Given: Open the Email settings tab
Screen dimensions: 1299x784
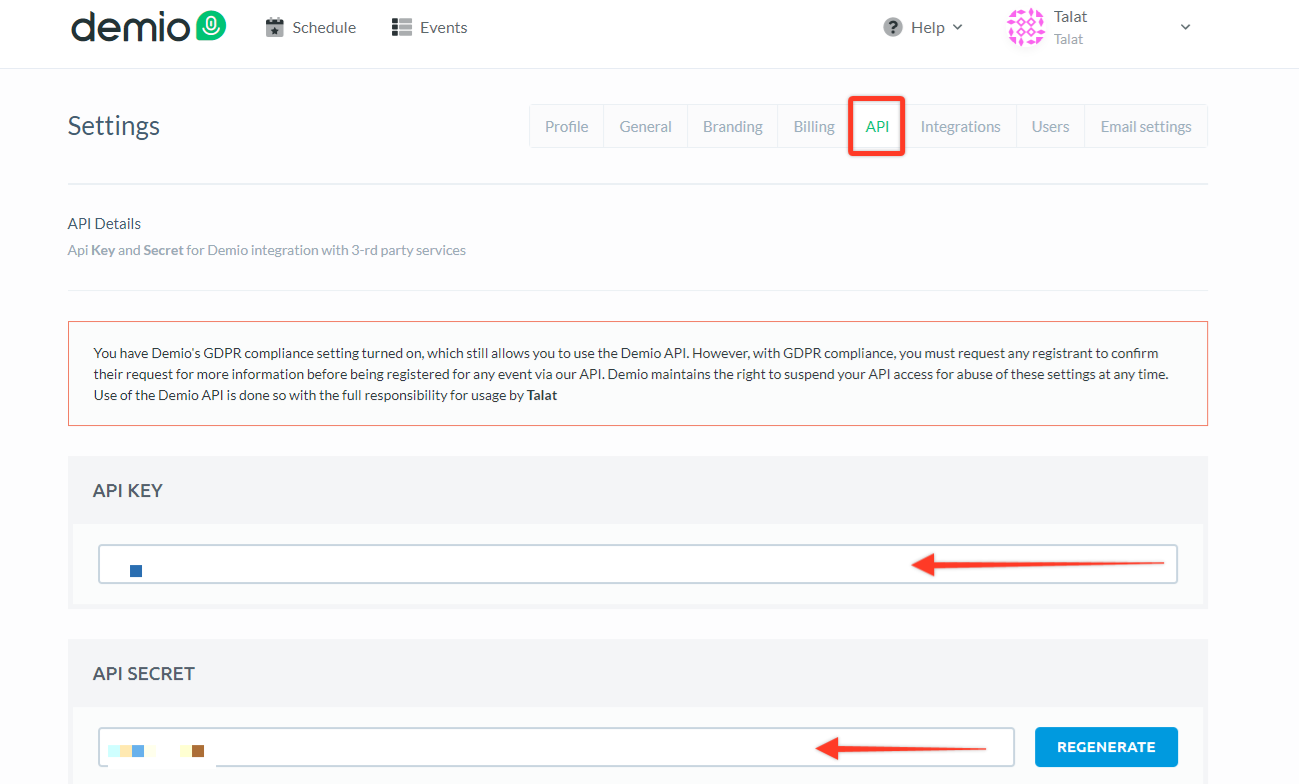Looking at the screenshot, I should tap(1146, 126).
